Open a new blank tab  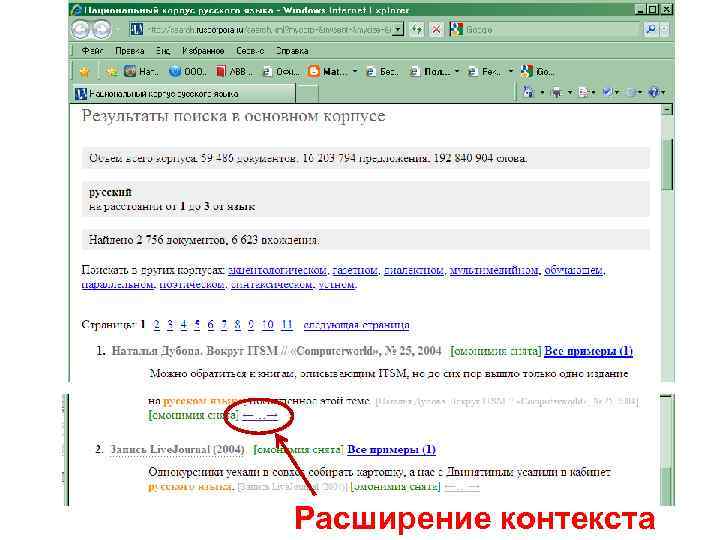(x=307, y=94)
